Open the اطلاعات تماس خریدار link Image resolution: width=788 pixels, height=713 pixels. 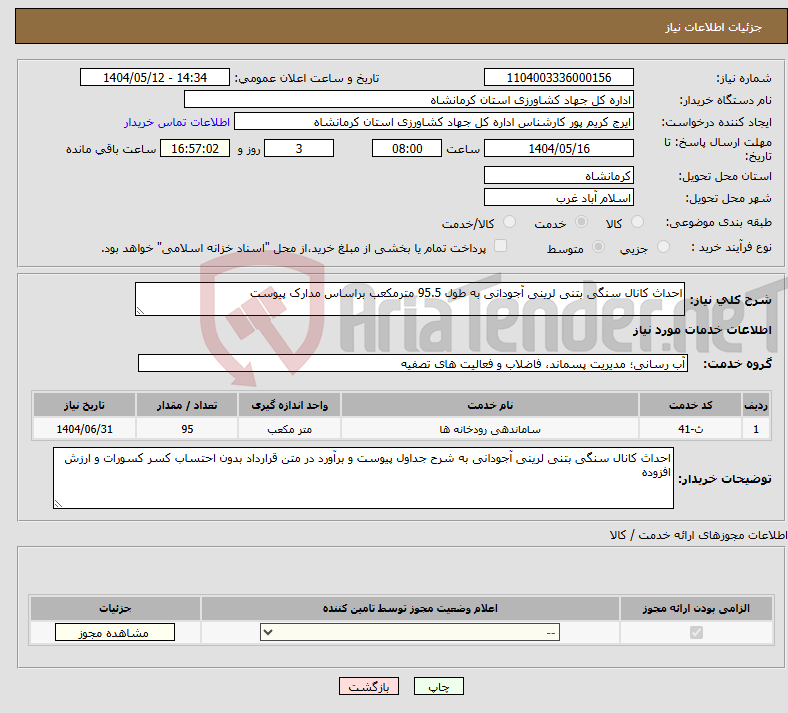pyautogui.click(x=177, y=122)
